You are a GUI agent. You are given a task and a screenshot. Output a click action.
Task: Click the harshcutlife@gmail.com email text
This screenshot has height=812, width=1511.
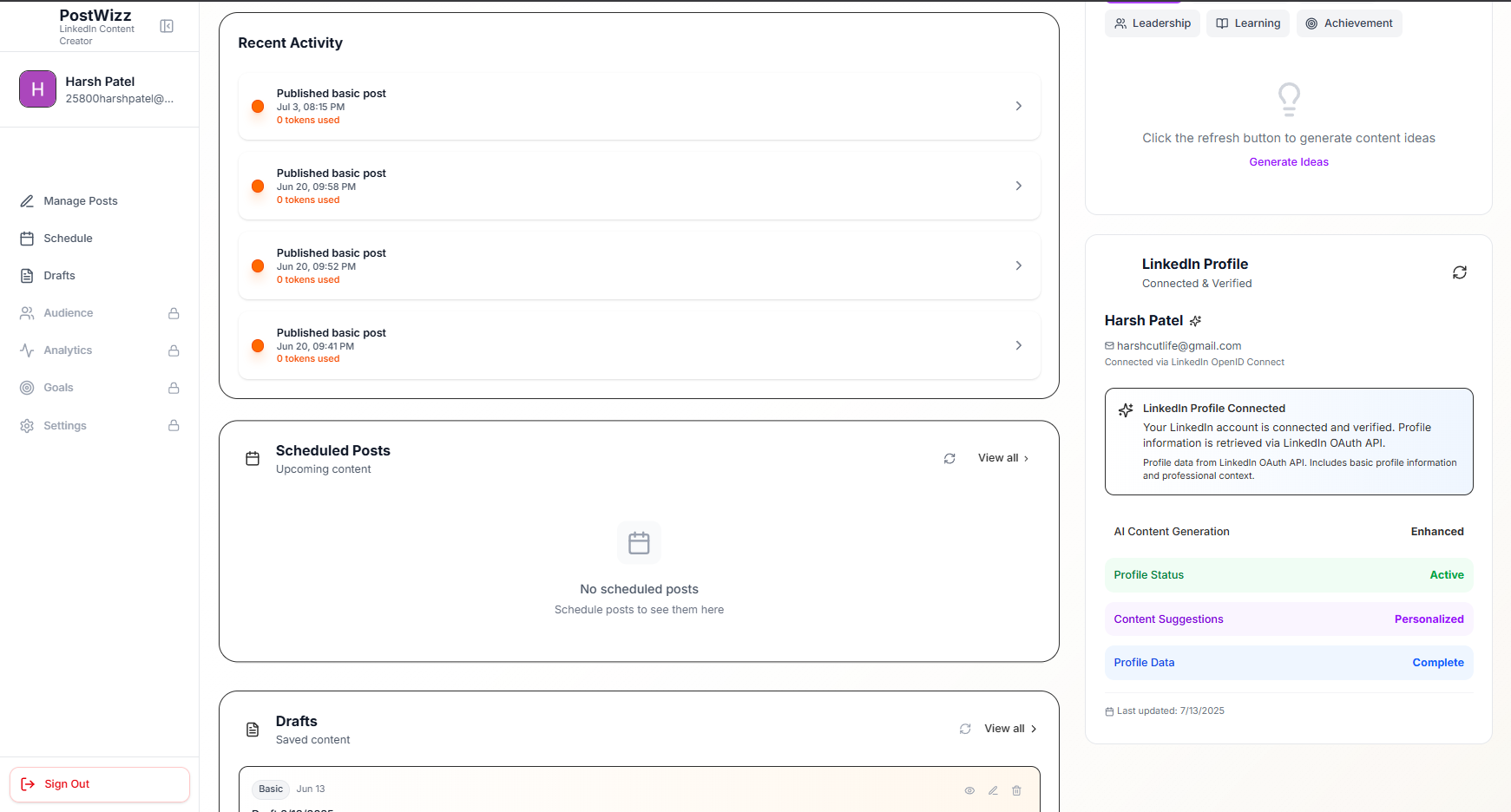1179,346
